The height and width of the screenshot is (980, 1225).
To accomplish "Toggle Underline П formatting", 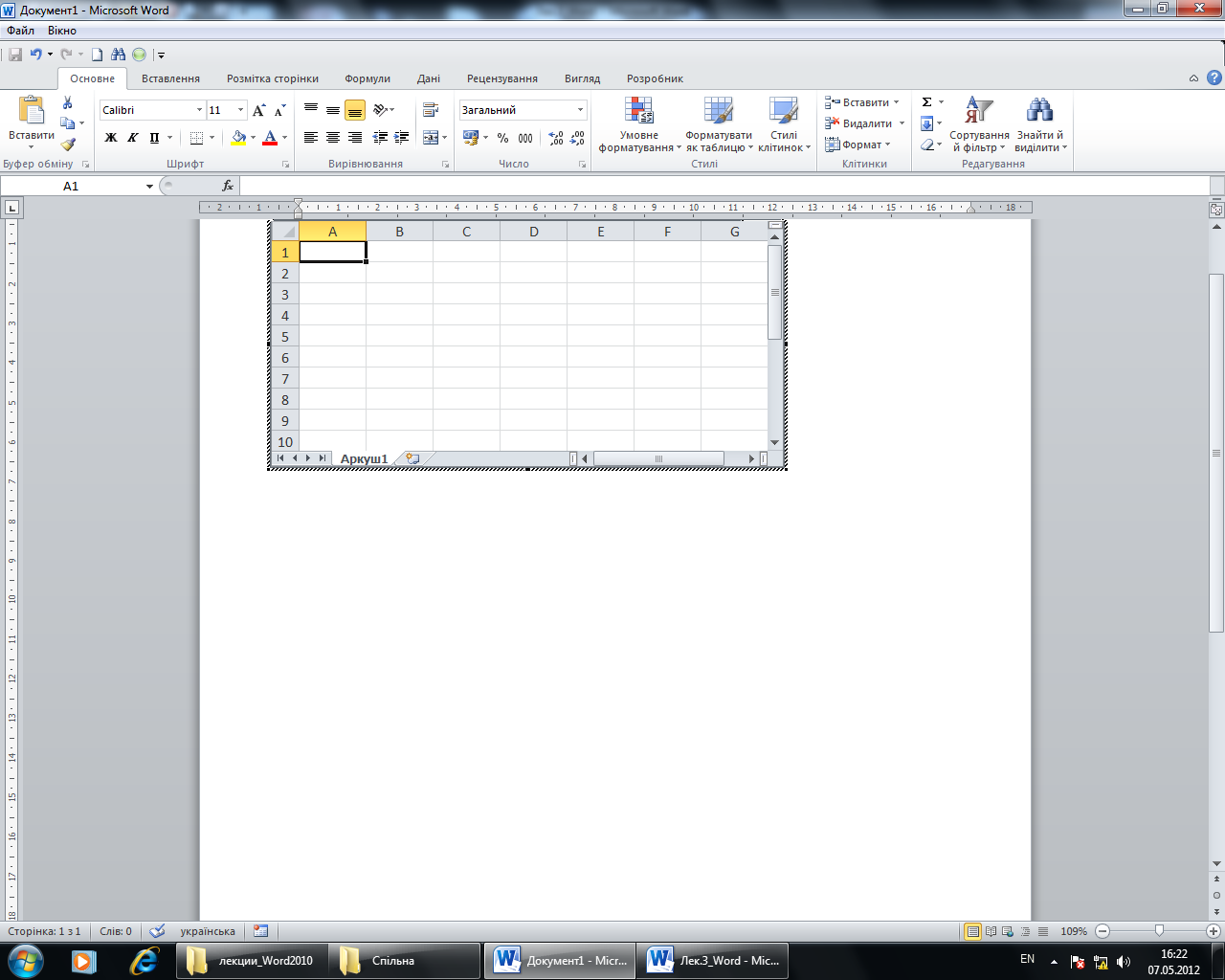I will click(x=154, y=138).
